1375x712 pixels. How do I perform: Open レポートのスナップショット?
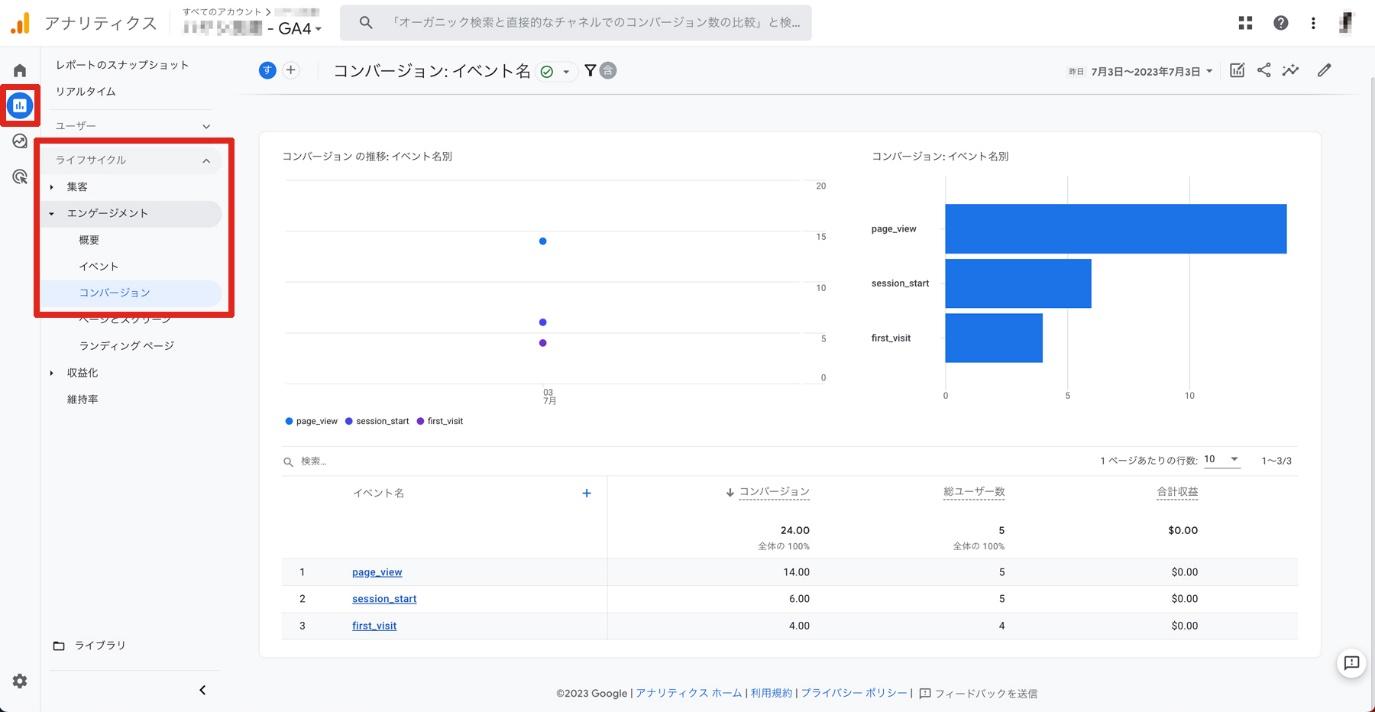click(122, 65)
